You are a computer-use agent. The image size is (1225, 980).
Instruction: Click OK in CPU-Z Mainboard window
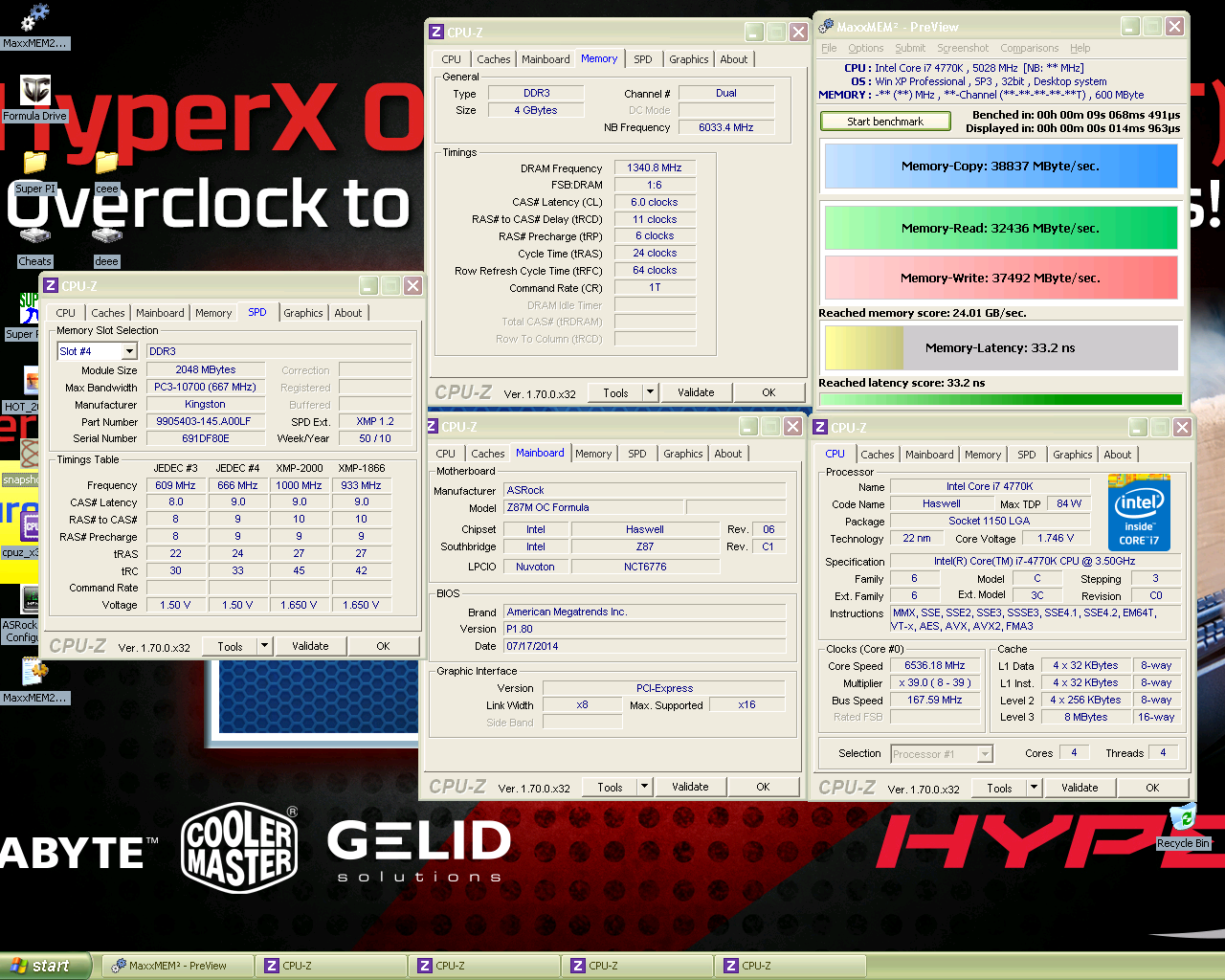point(763,787)
